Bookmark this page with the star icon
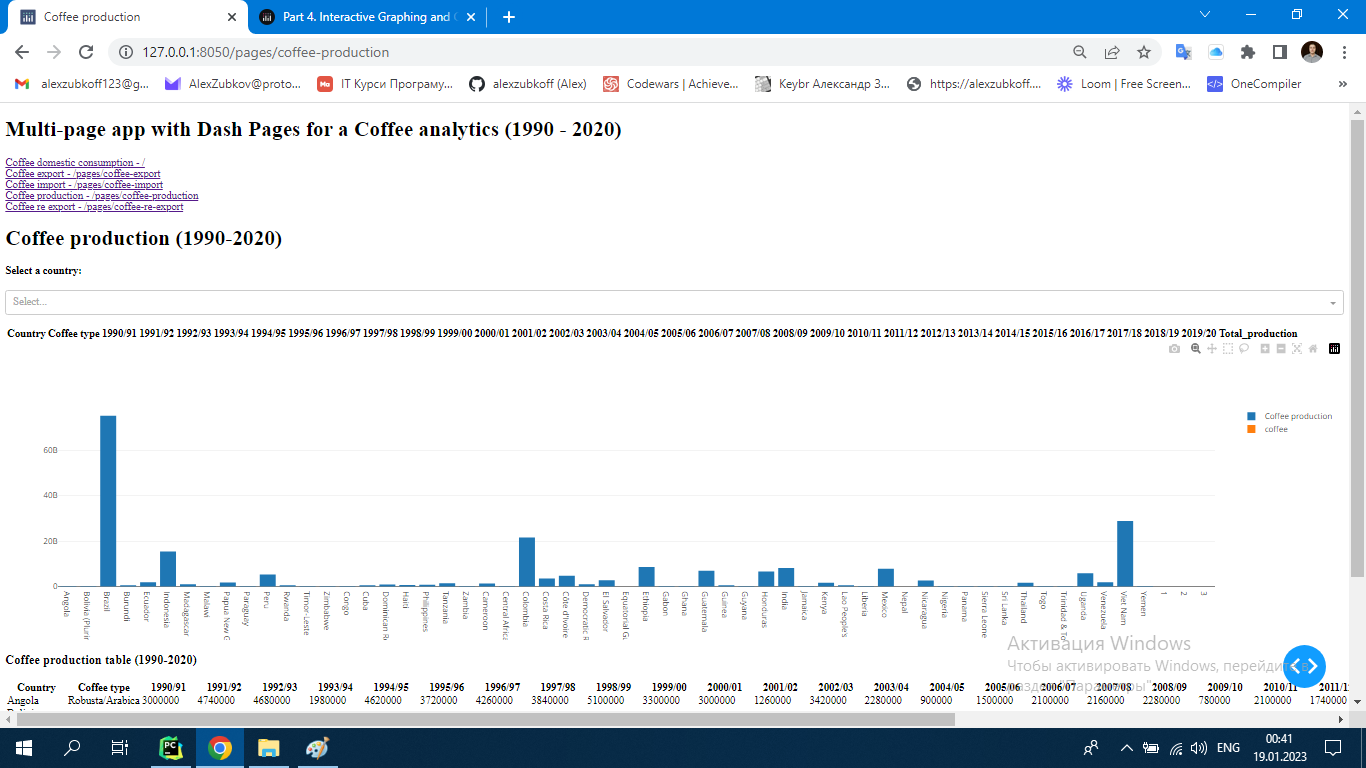Image resolution: width=1366 pixels, height=768 pixels. (1144, 52)
